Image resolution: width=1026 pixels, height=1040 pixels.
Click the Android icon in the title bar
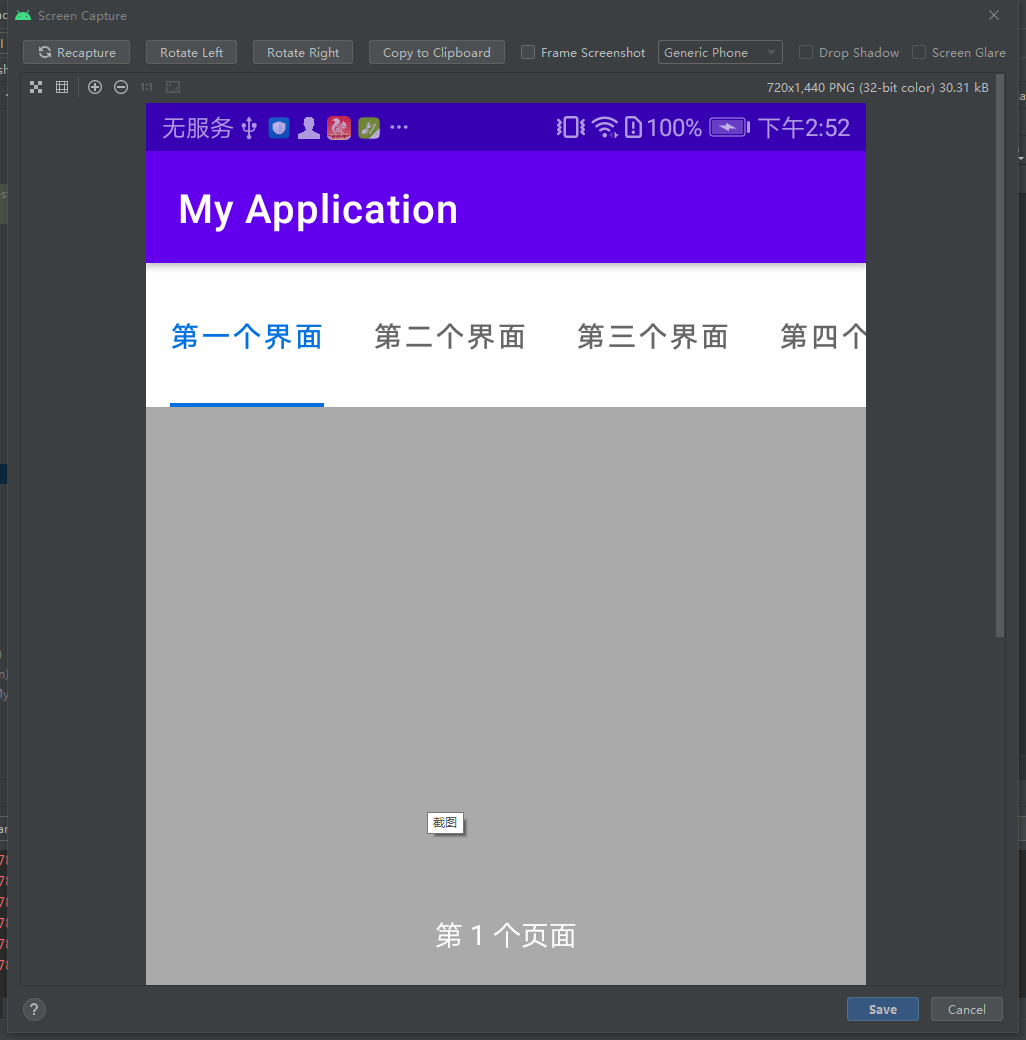click(x=22, y=15)
